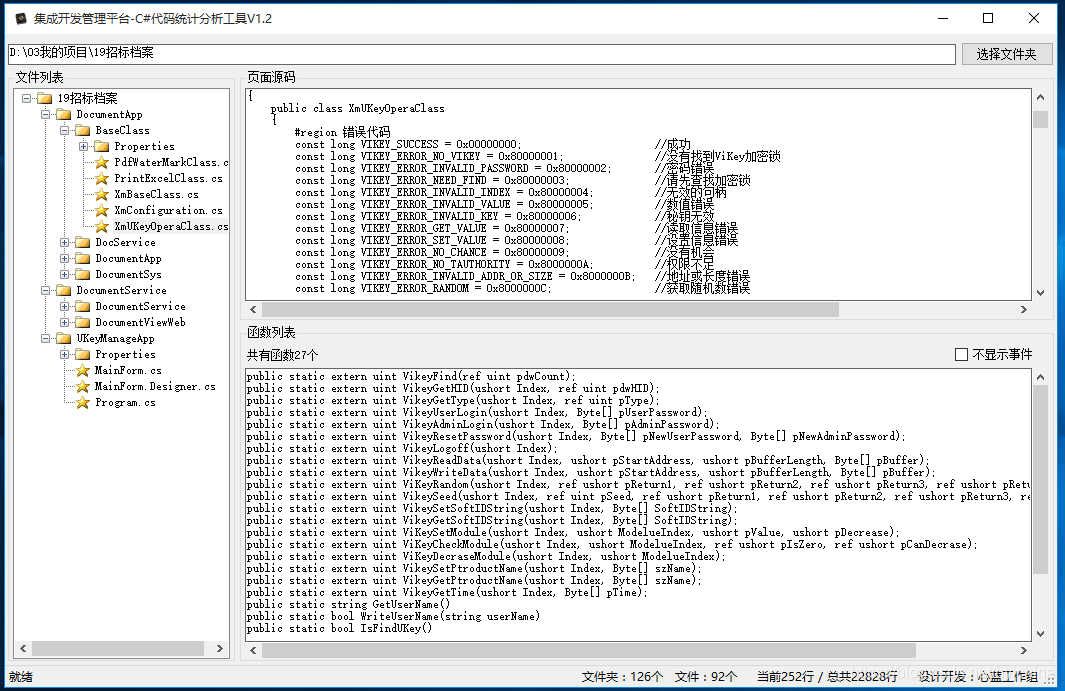This screenshot has width=1065, height=691.
Task: Select XmUKeyOperaClass.cs in file tree
Action: pyautogui.click(x=170, y=226)
